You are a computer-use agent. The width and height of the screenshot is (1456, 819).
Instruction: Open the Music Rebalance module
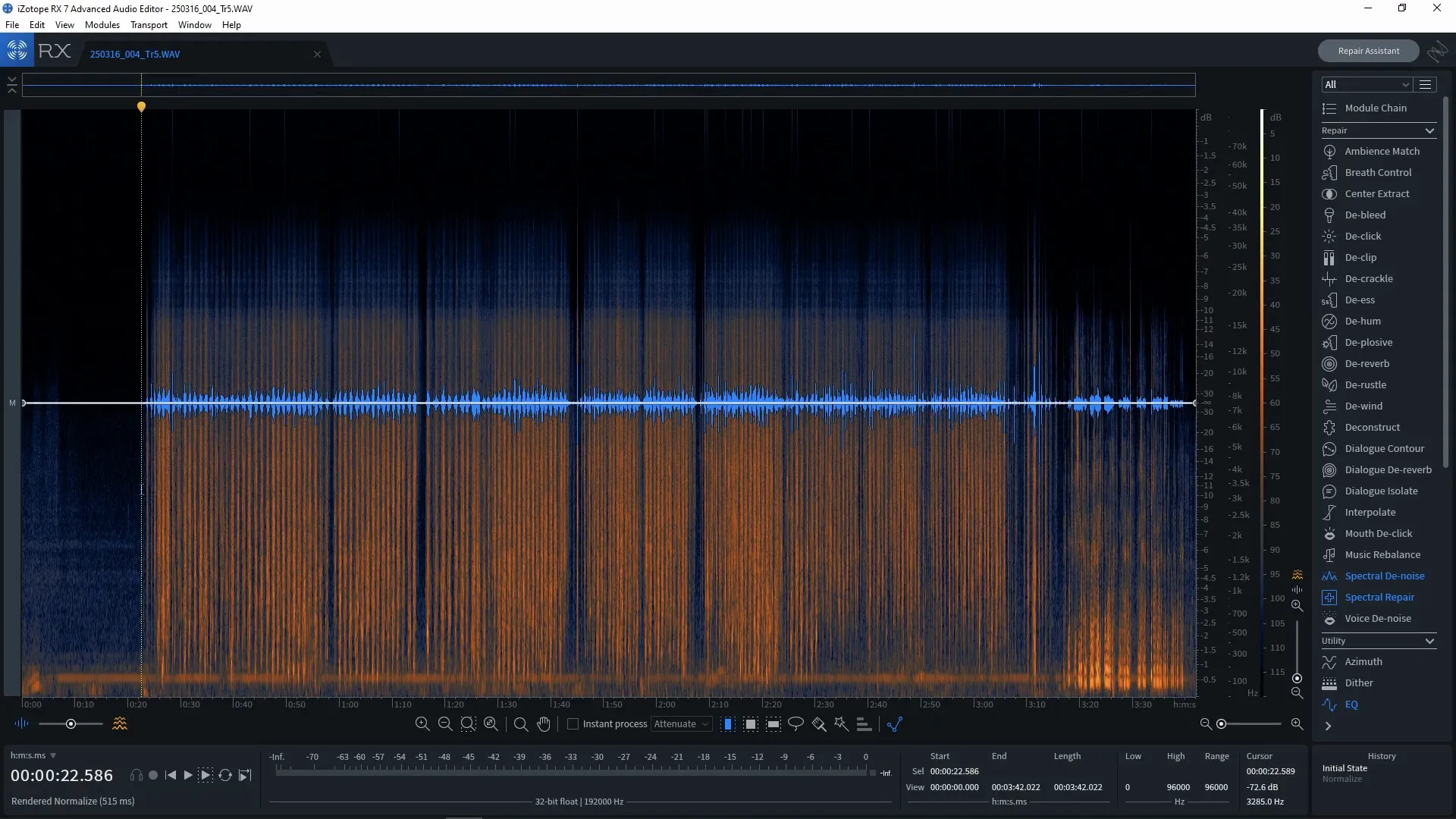click(1382, 554)
